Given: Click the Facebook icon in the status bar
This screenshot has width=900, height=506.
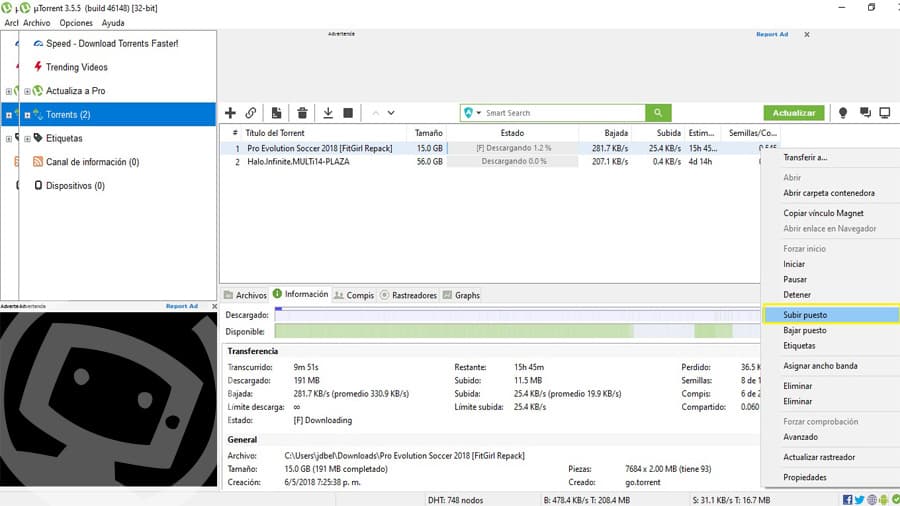Looking at the screenshot, I should [x=847, y=500].
